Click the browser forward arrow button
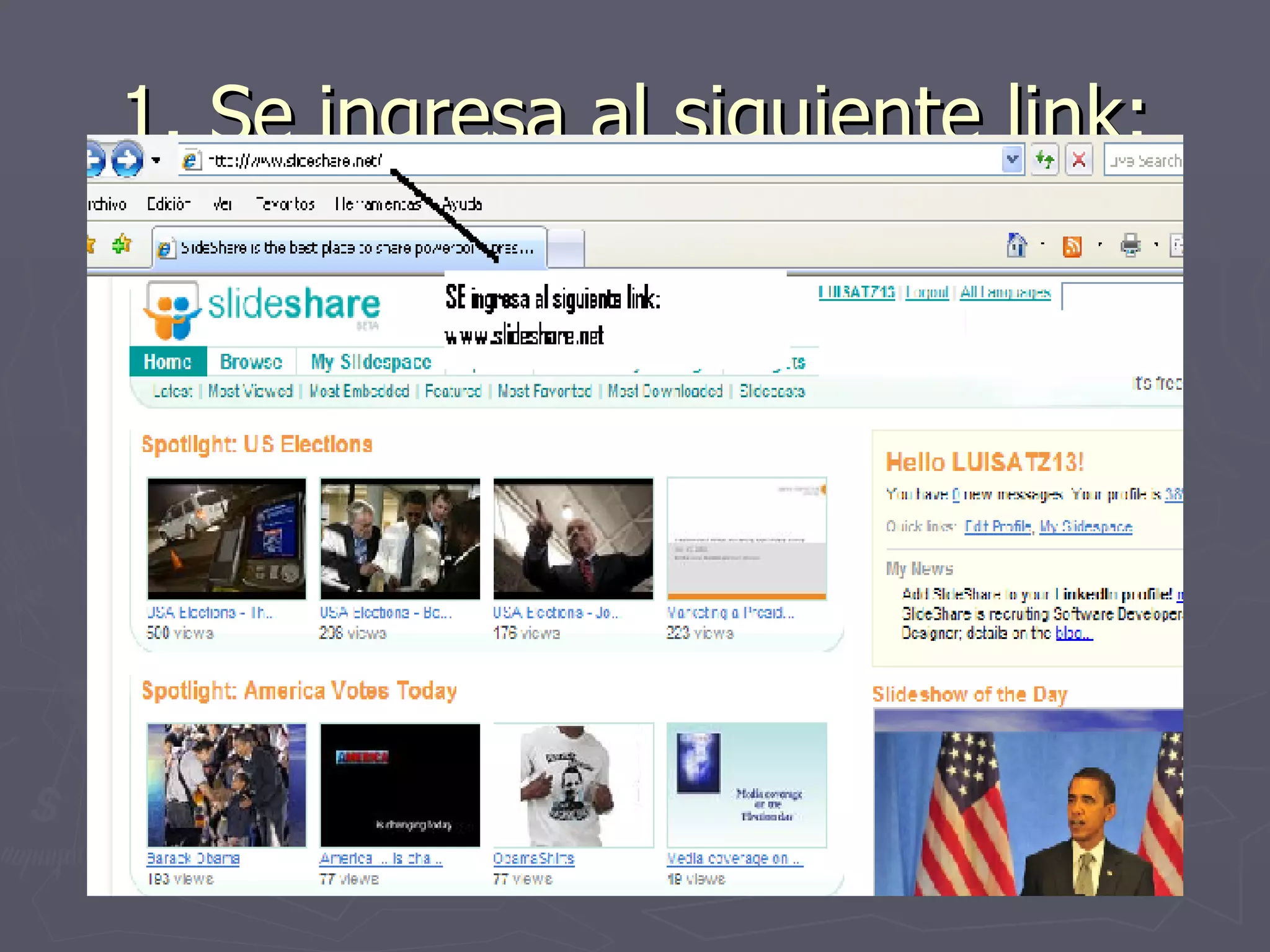This screenshot has height=952, width=1270. (127, 160)
